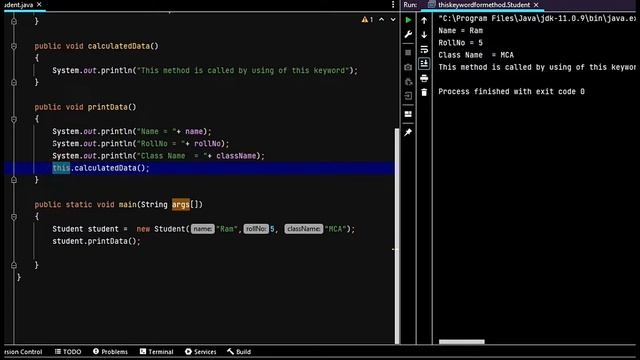Click the exit icon in Run toolbar
Image resolution: width=640 pixels, height=360 pixels.
coord(408,96)
